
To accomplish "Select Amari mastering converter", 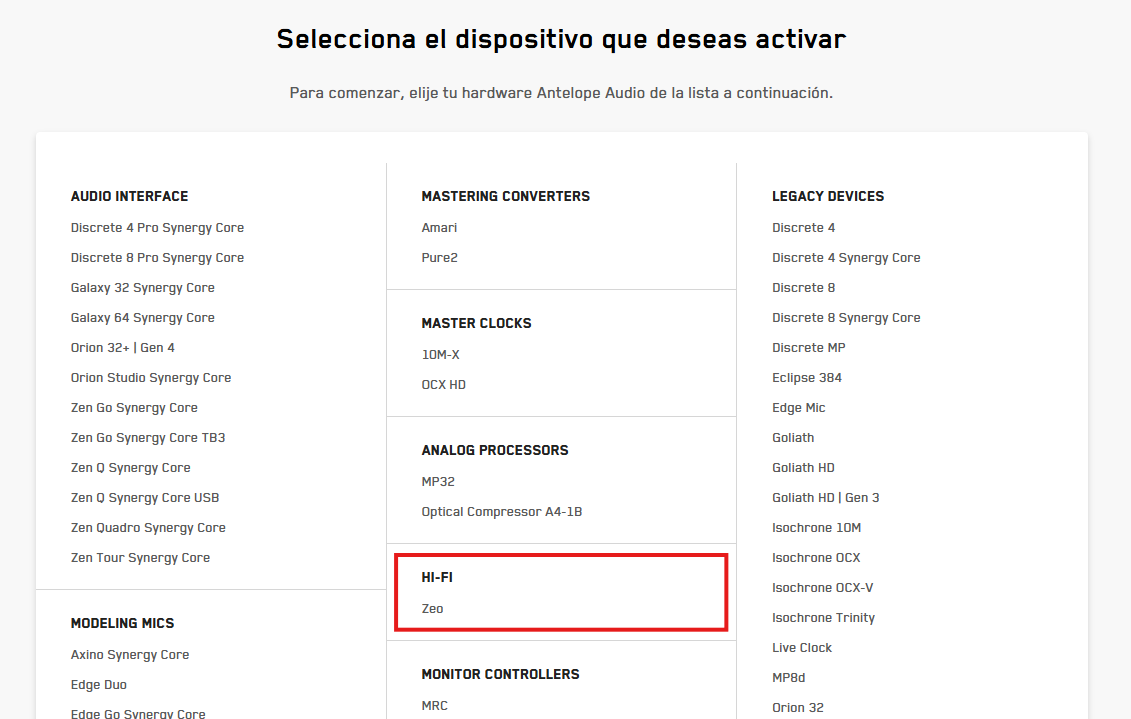I will (439, 228).
